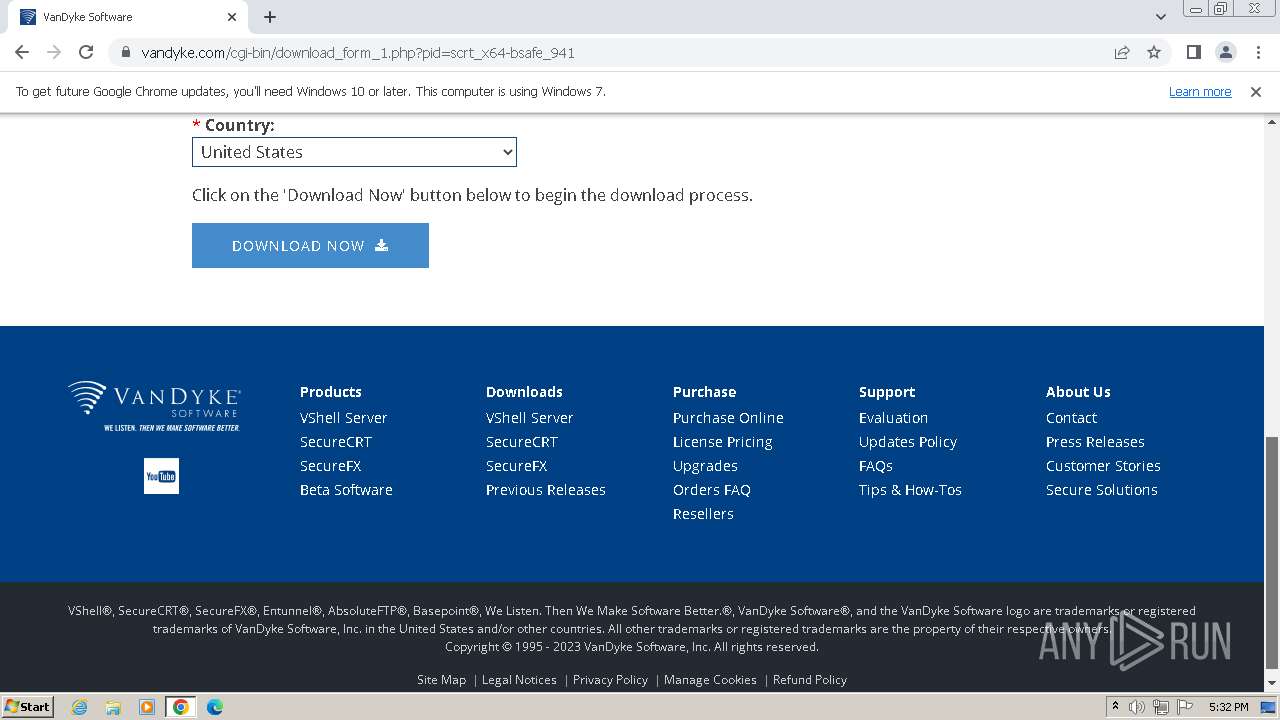Open the Secure Solutions link
The width and height of the screenshot is (1280, 720).
pos(1101,490)
